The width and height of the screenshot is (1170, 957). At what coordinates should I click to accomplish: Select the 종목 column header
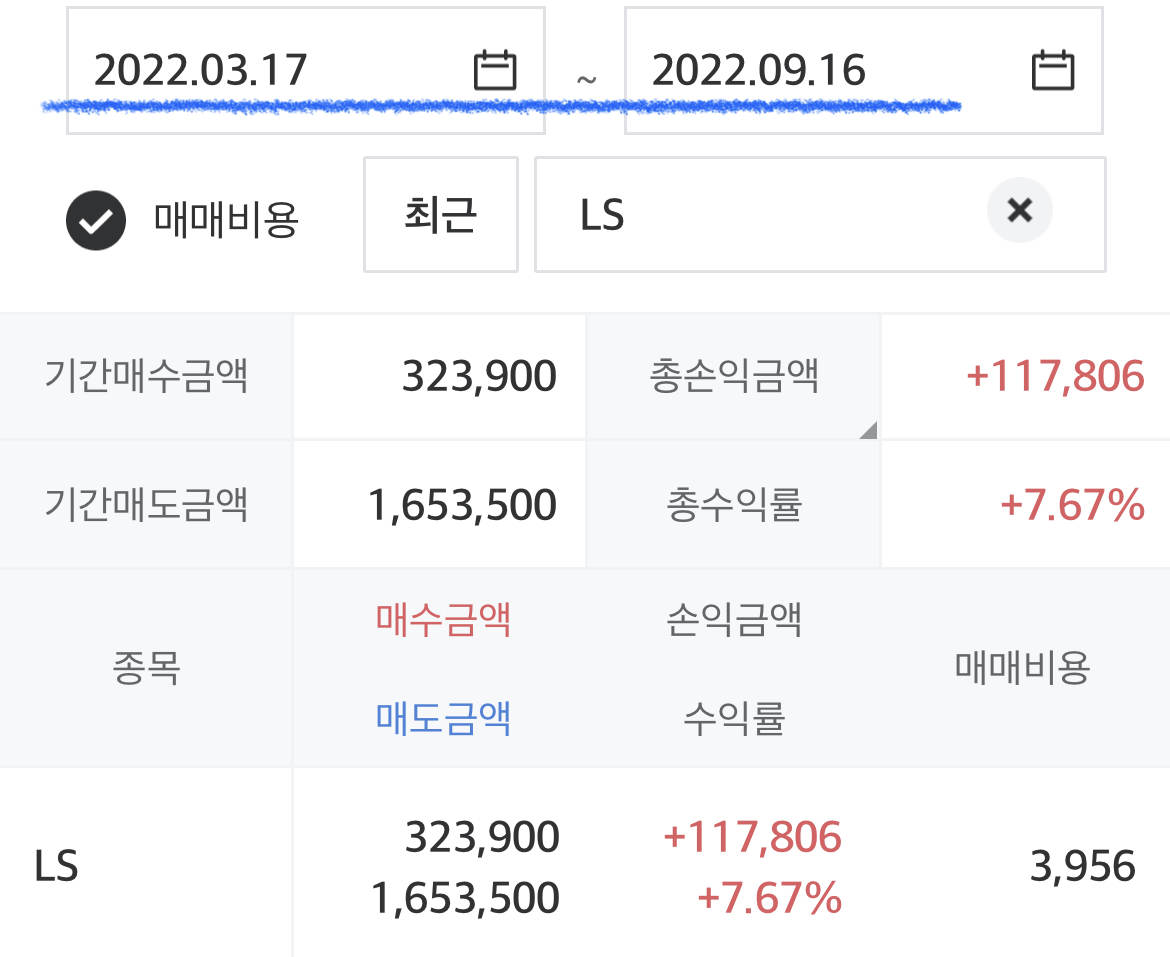tap(146, 668)
